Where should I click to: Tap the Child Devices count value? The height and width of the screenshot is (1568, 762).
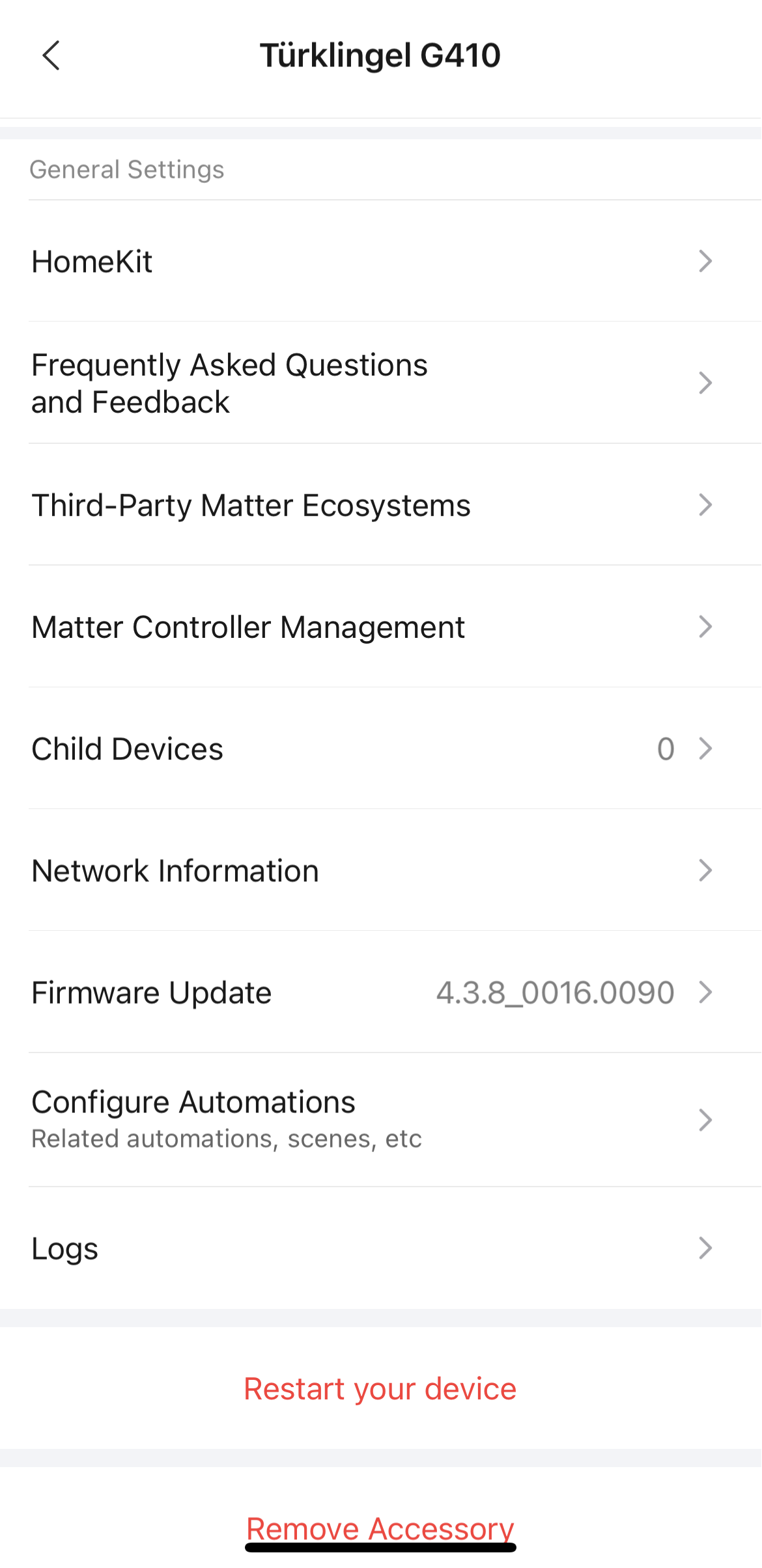[x=665, y=749]
